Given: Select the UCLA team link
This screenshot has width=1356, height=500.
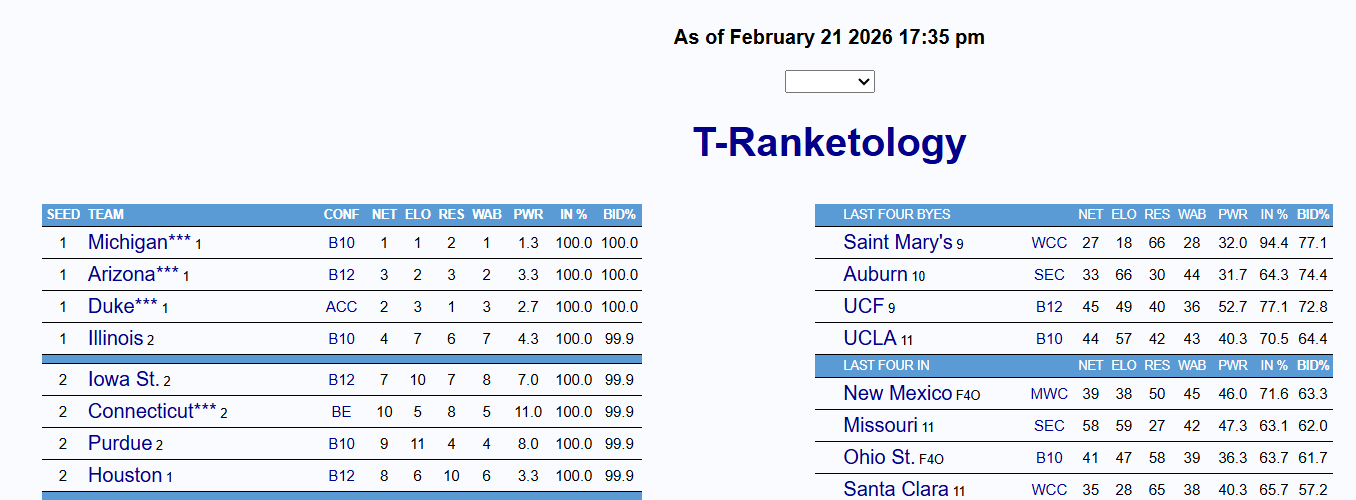Looking at the screenshot, I should click(870, 338).
